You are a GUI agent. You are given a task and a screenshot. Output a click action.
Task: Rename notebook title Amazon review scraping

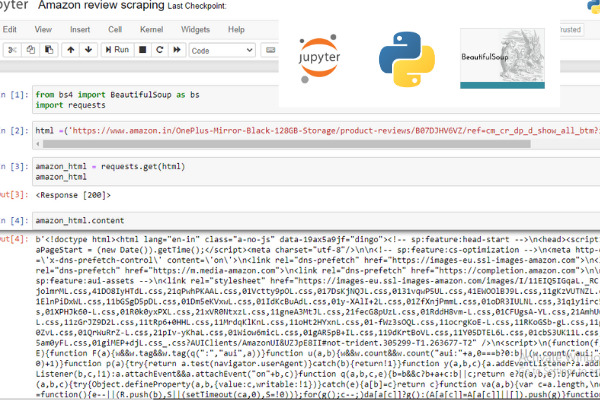101,5
